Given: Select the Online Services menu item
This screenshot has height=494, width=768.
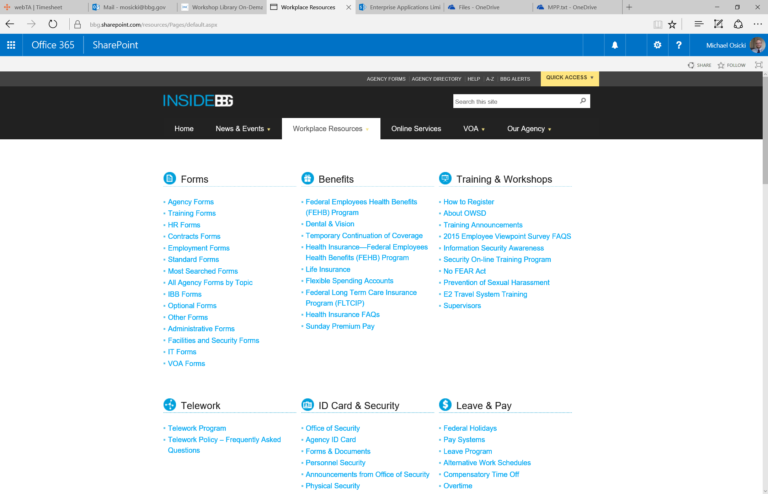Looking at the screenshot, I should (416, 129).
